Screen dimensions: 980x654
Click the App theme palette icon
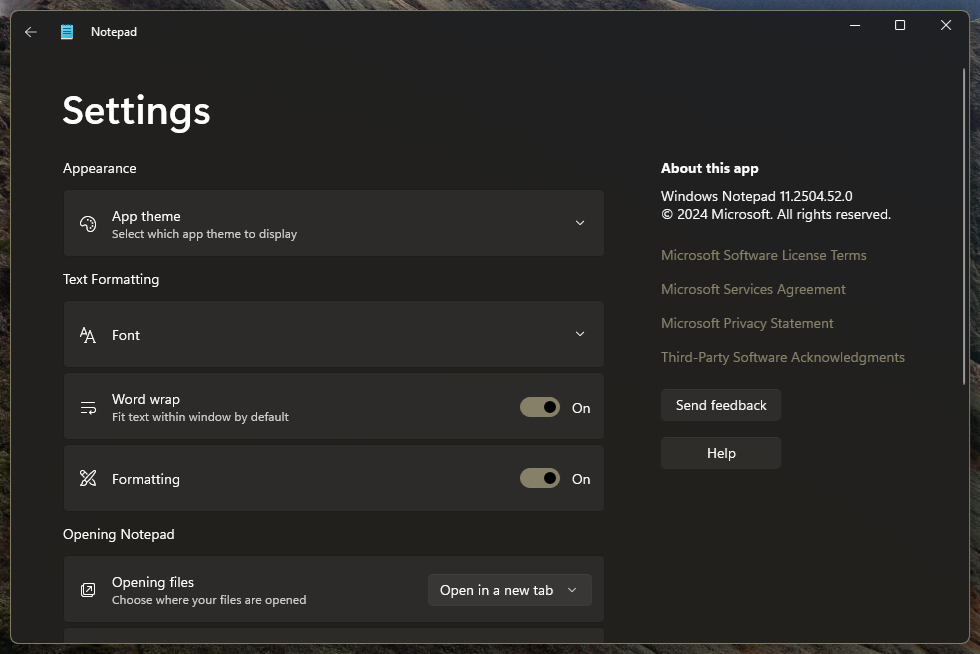[x=88, y=224]
